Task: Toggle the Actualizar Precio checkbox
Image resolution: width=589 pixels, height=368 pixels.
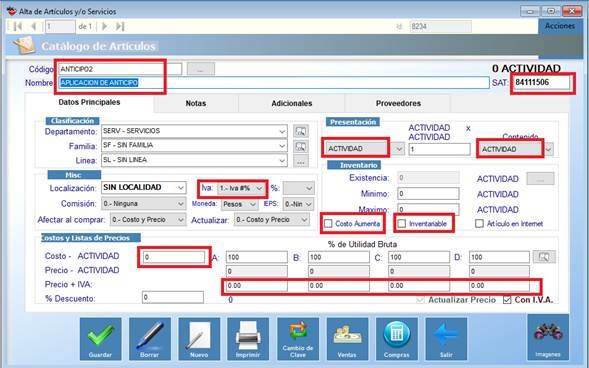Action: coord(420,300)
